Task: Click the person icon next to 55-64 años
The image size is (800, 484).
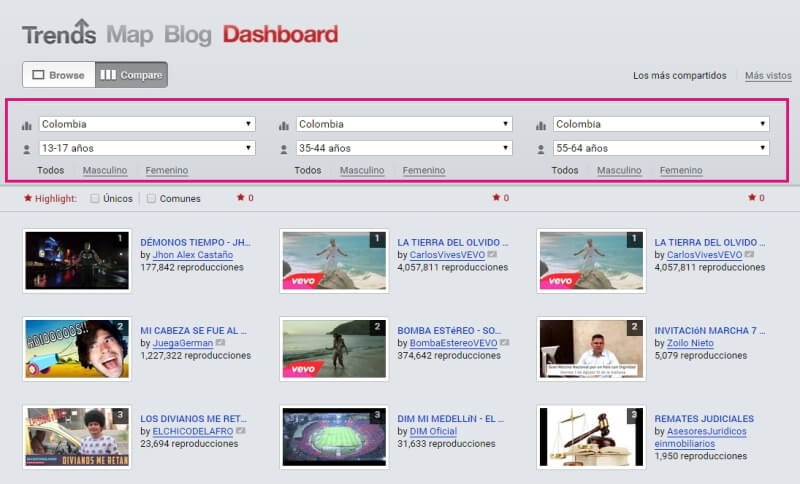Action: 541,149
